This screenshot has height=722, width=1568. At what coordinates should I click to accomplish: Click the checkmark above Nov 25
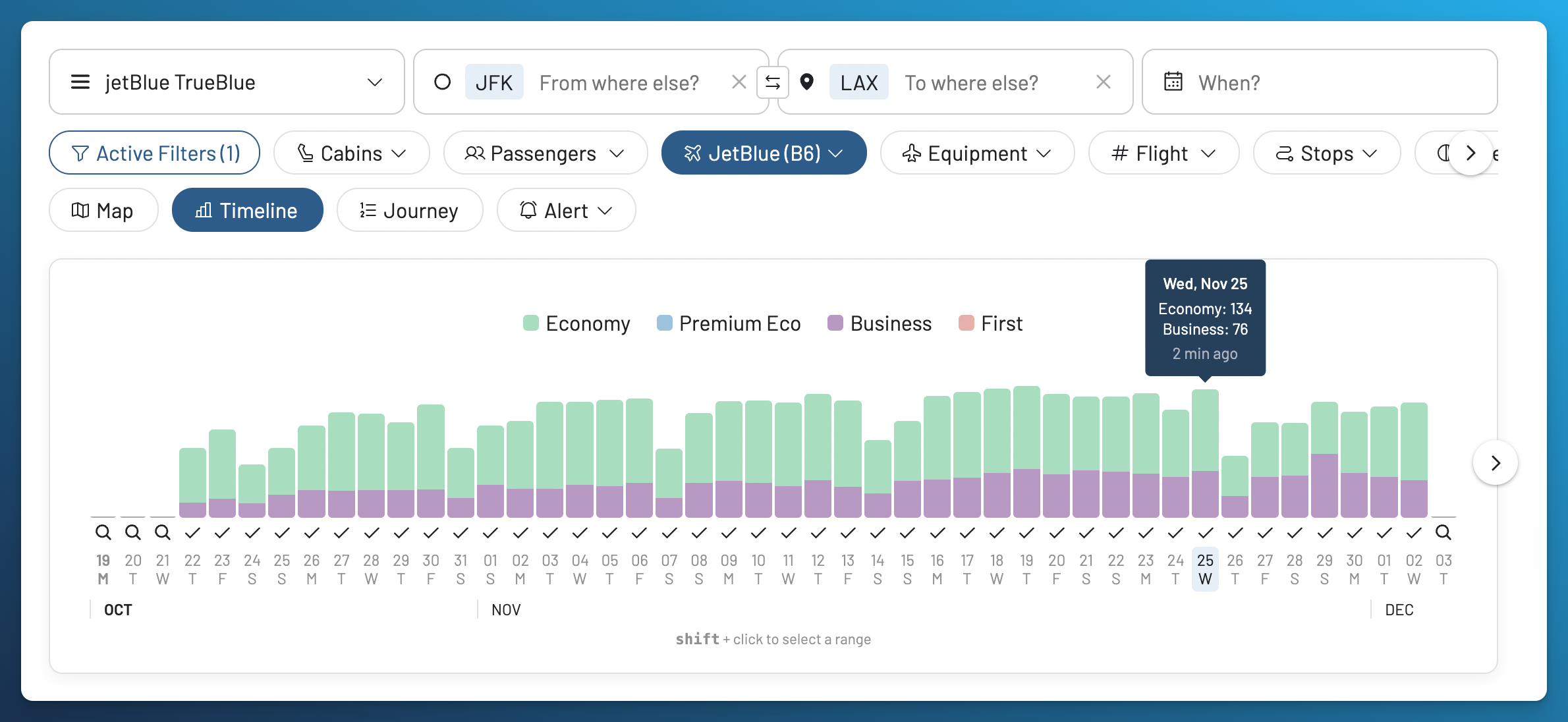tap(1206, 532)
